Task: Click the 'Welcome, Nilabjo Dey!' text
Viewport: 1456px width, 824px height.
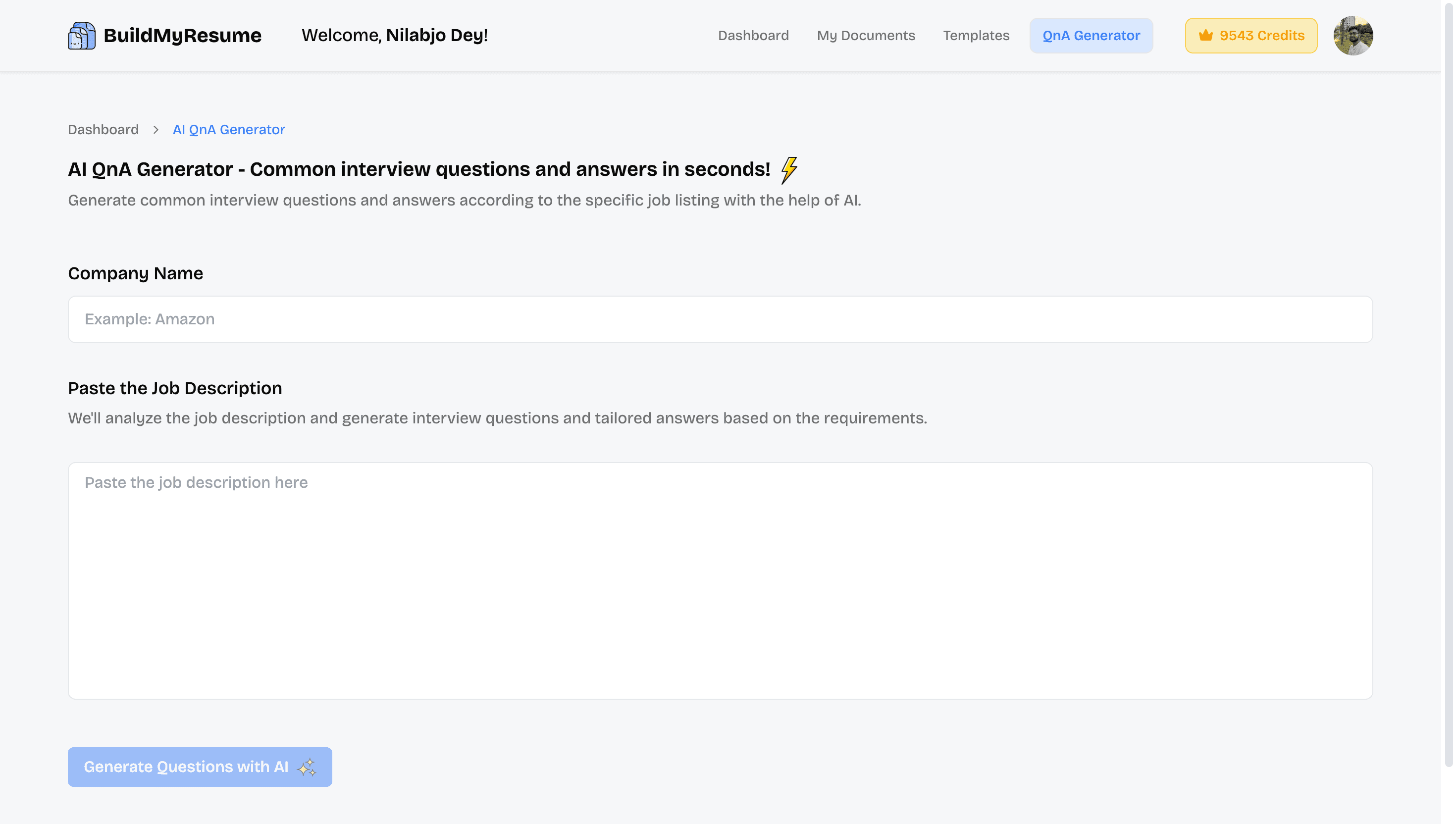Action: click(394, 36)
